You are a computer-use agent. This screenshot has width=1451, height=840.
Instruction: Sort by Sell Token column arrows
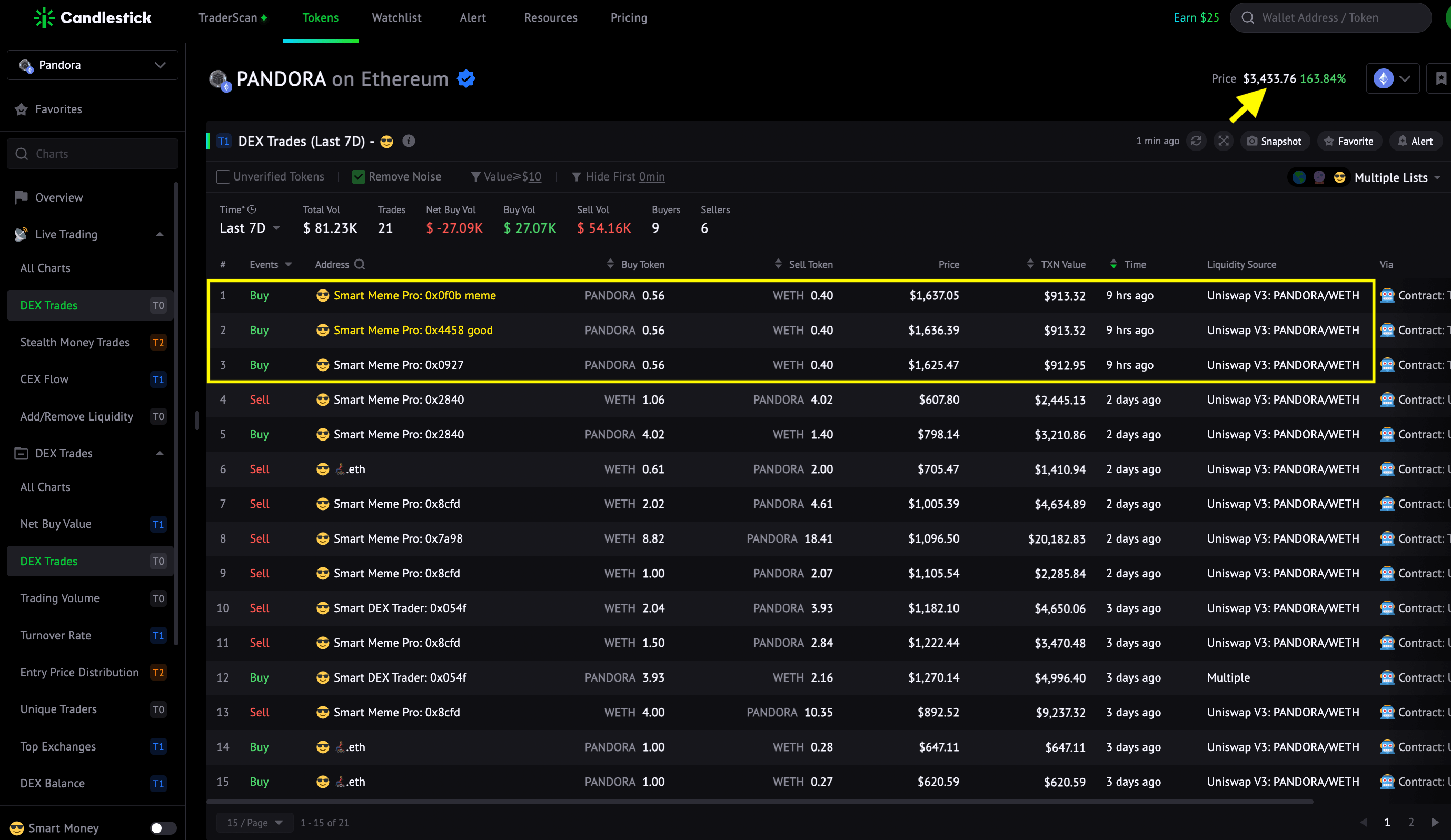coord(778,264)
